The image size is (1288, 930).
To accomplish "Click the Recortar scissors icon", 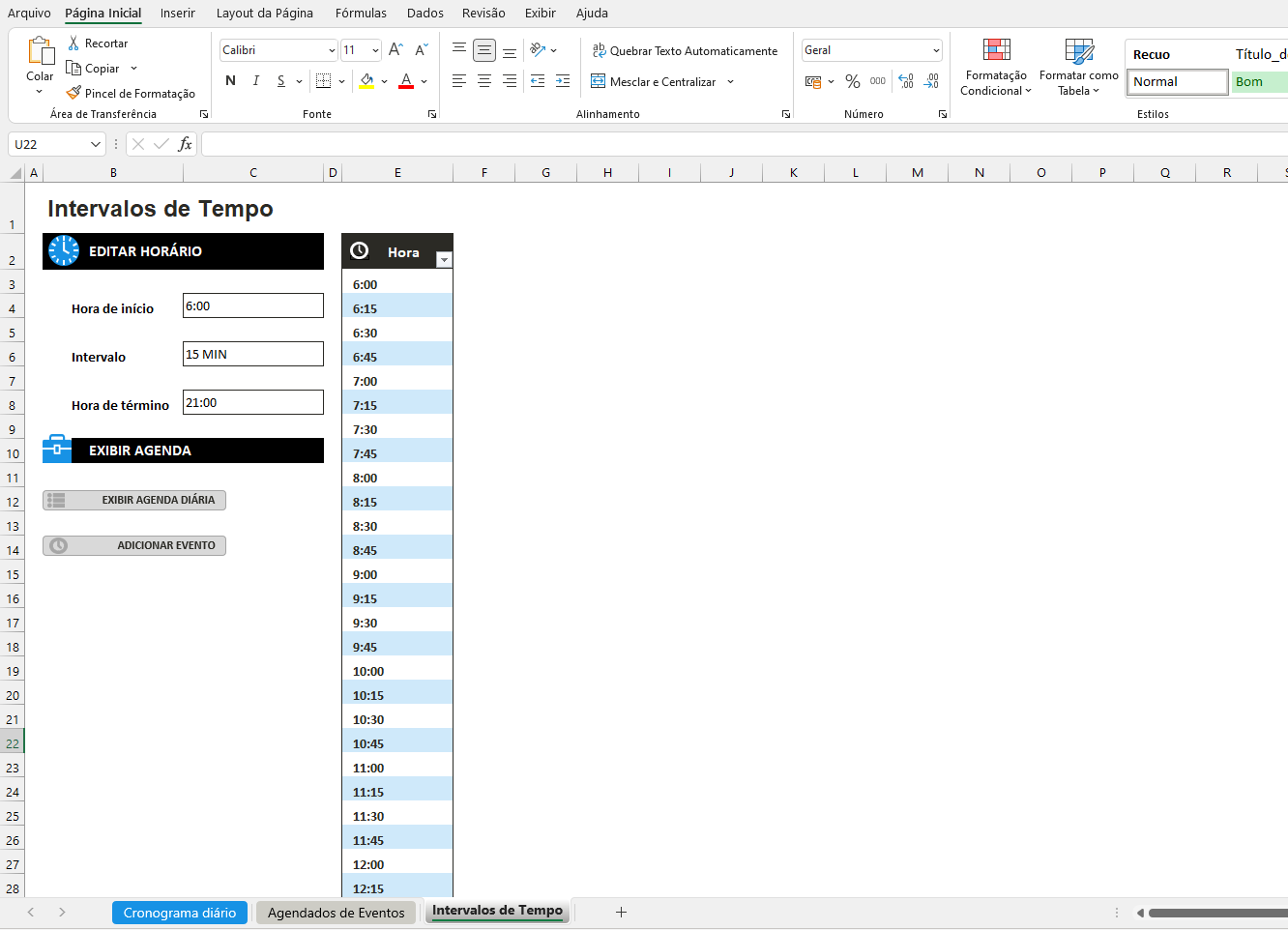I will 73,44.
